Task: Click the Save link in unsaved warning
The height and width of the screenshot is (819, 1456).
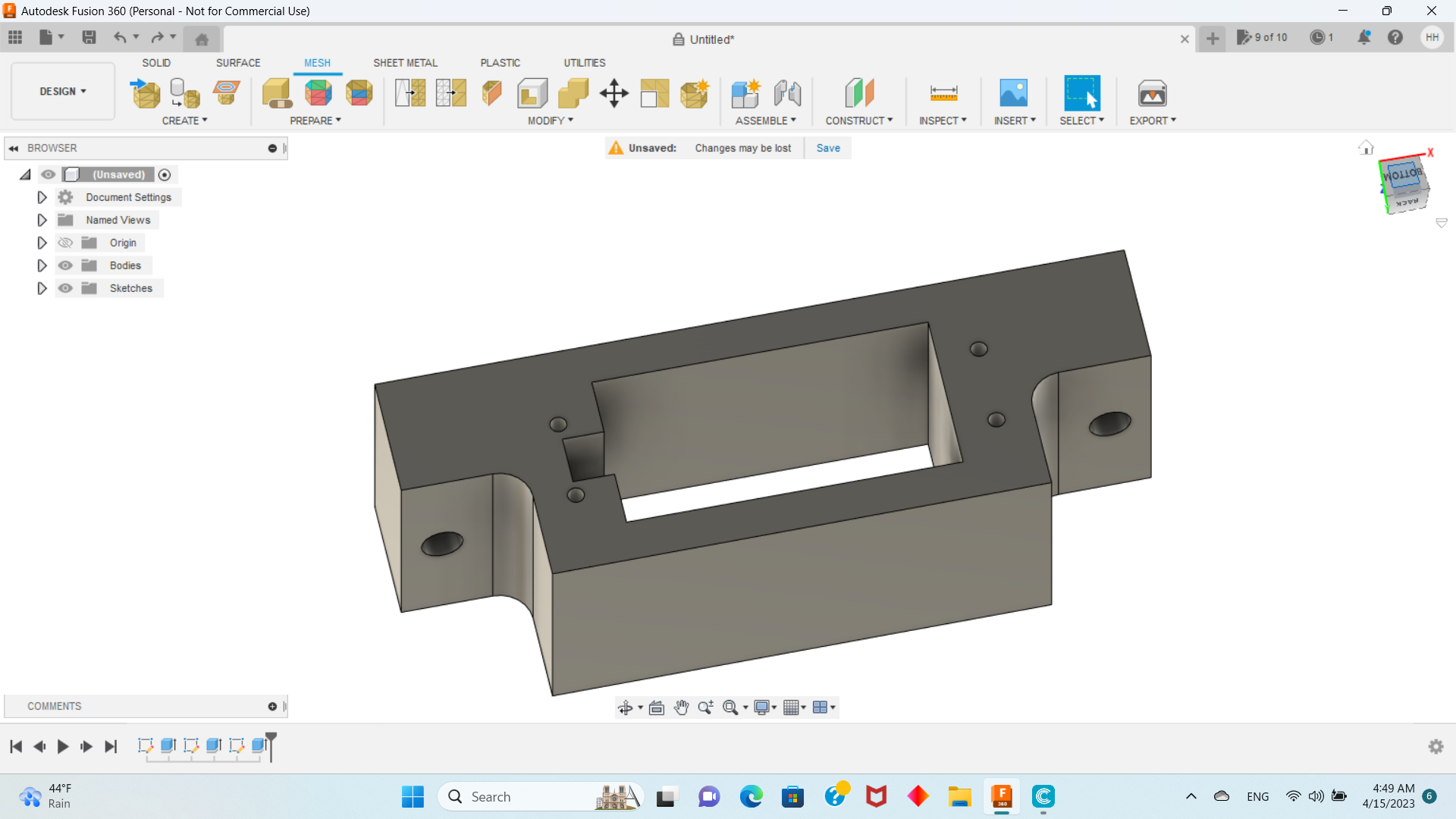Action: click(828, 148)
